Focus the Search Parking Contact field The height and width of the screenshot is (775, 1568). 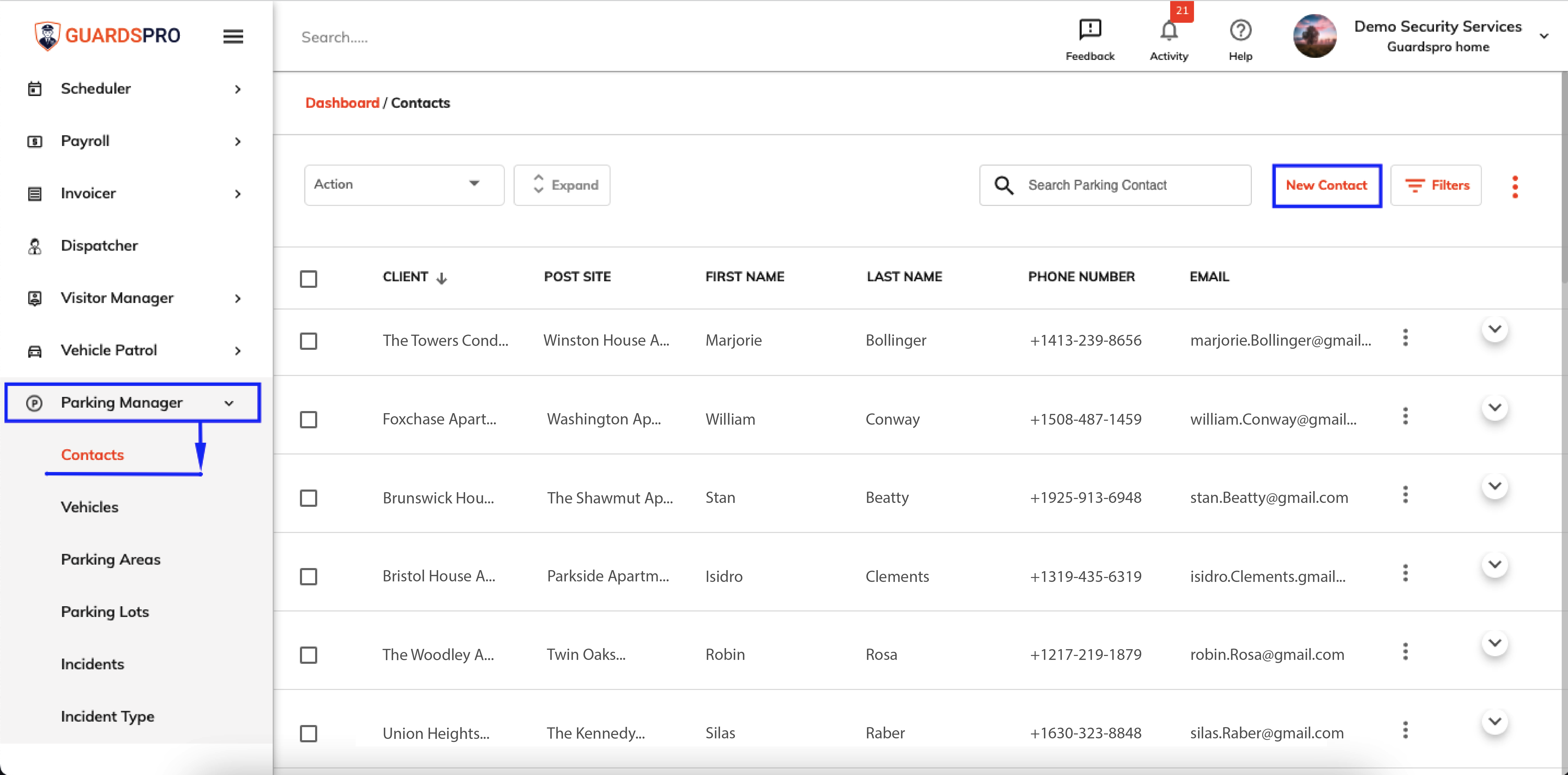1115,185
